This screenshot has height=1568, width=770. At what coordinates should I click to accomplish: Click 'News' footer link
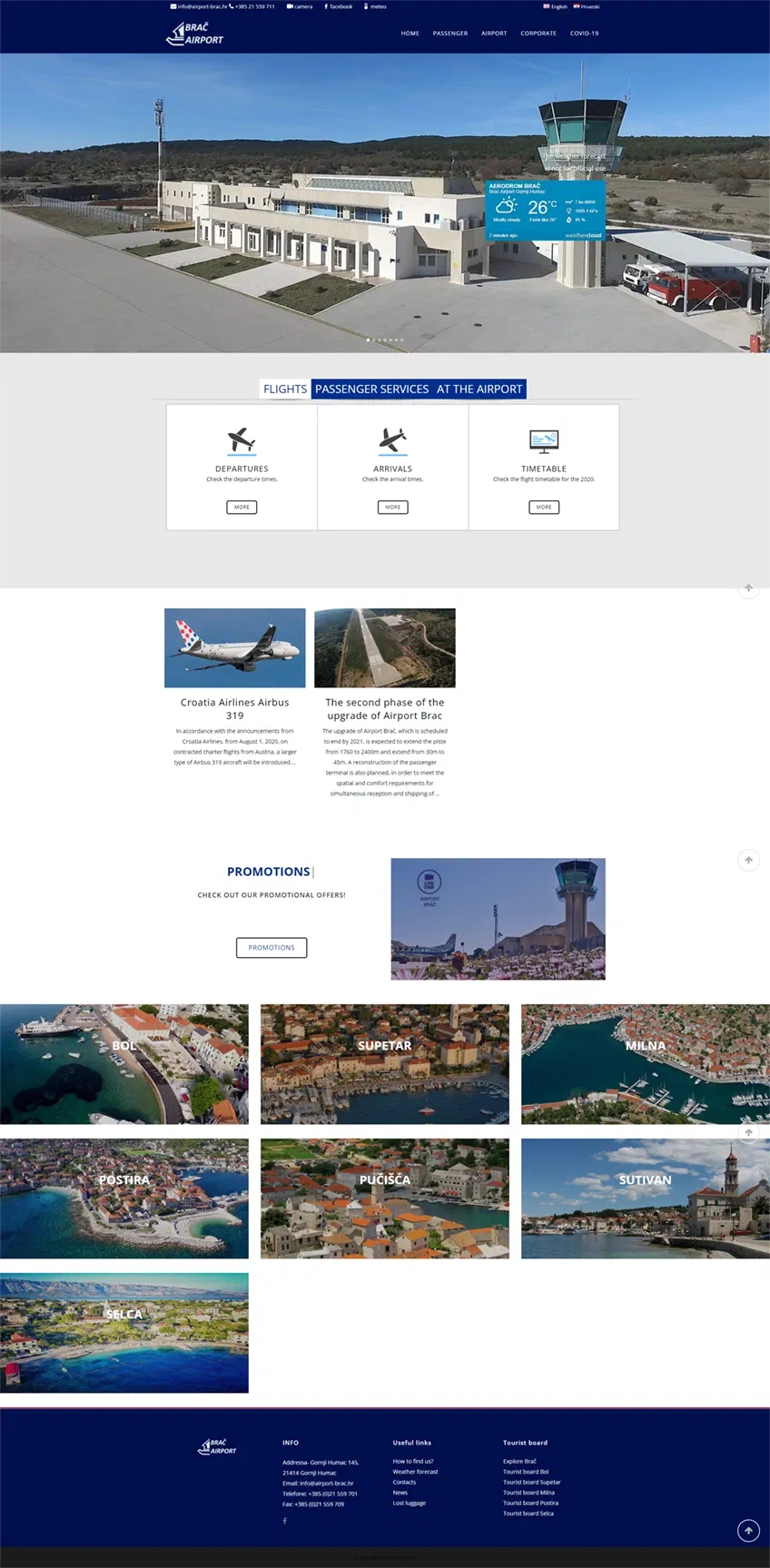[400, 1493]
